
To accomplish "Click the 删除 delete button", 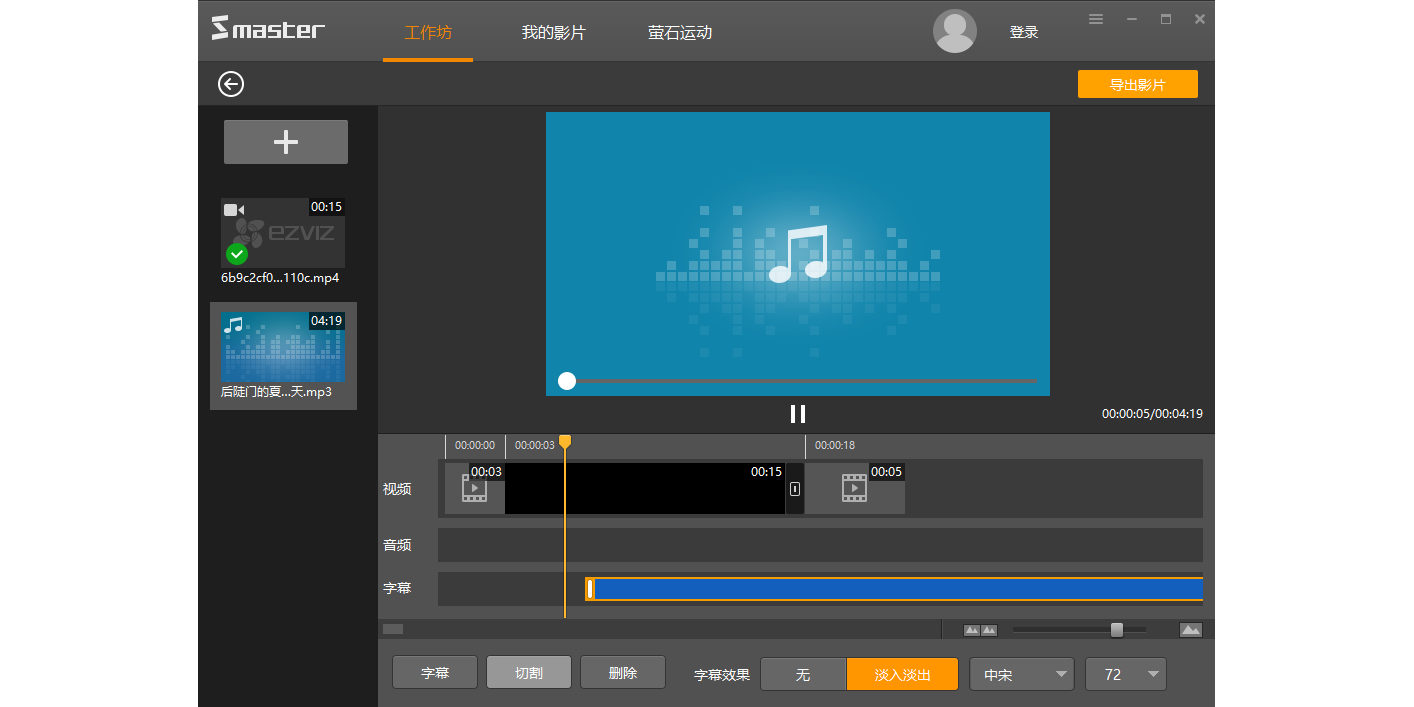I will click(x=623, y=671).
